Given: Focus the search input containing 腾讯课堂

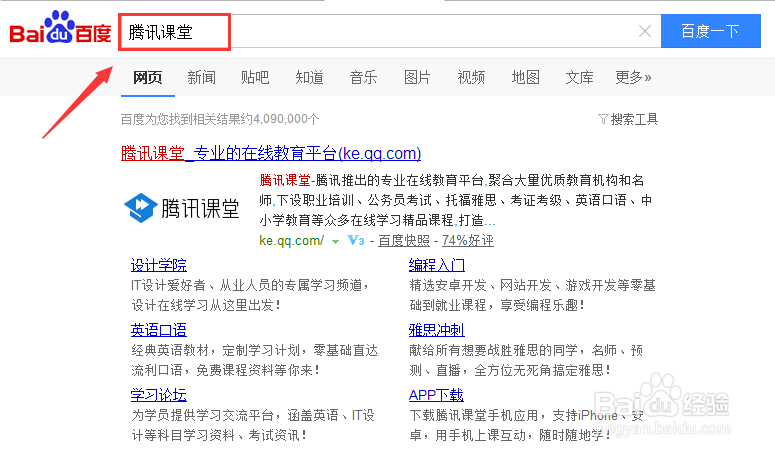Looking at the screenshot, I should pyautogui.click(x=390, y=32).
